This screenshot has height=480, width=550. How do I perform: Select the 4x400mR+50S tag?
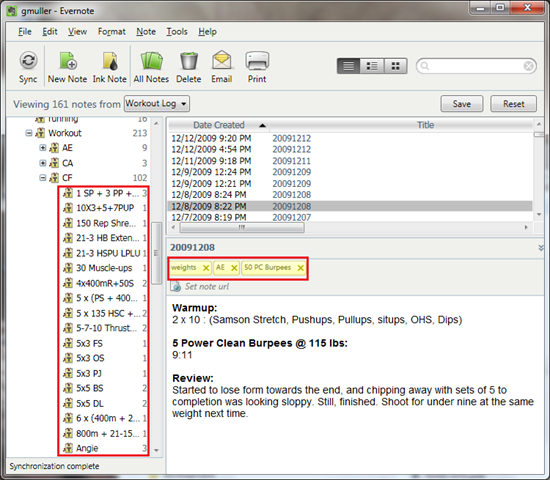tap(105, 283)
